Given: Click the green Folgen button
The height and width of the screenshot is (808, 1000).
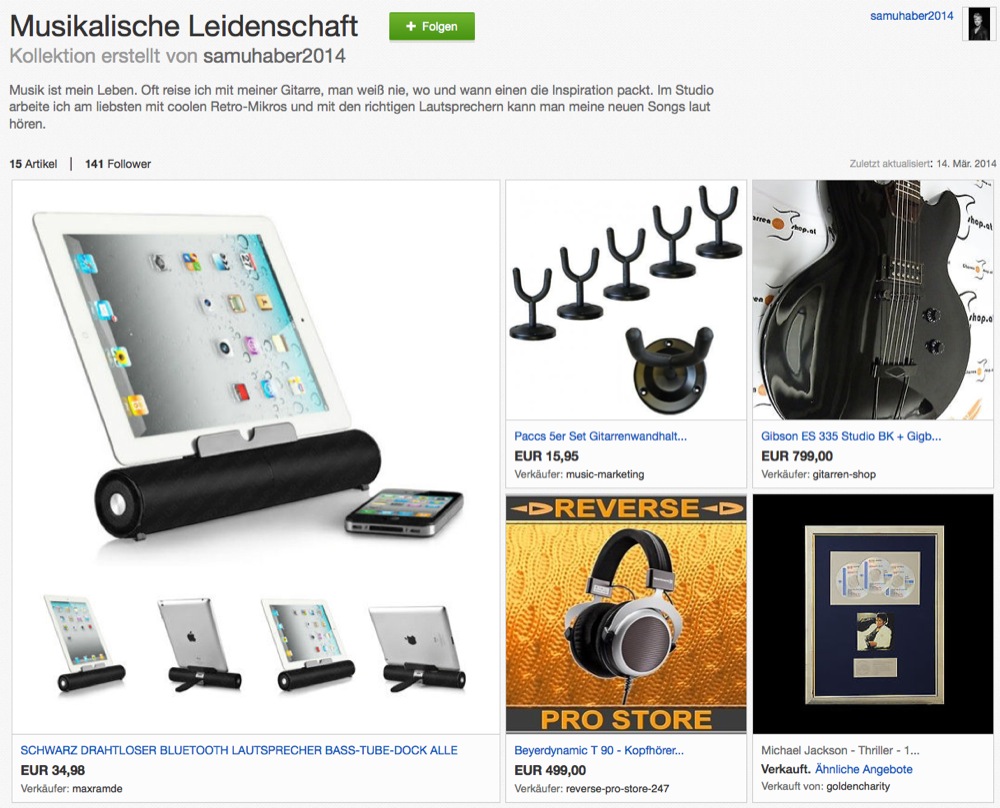Looking at the screenshot, I should click(x=432, y=27).
